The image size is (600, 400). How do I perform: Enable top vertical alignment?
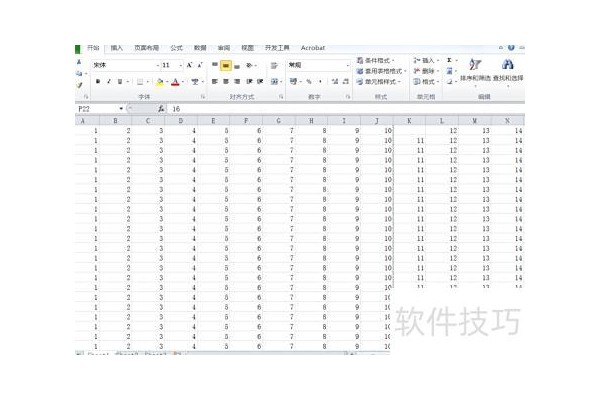tap(215, 65)
